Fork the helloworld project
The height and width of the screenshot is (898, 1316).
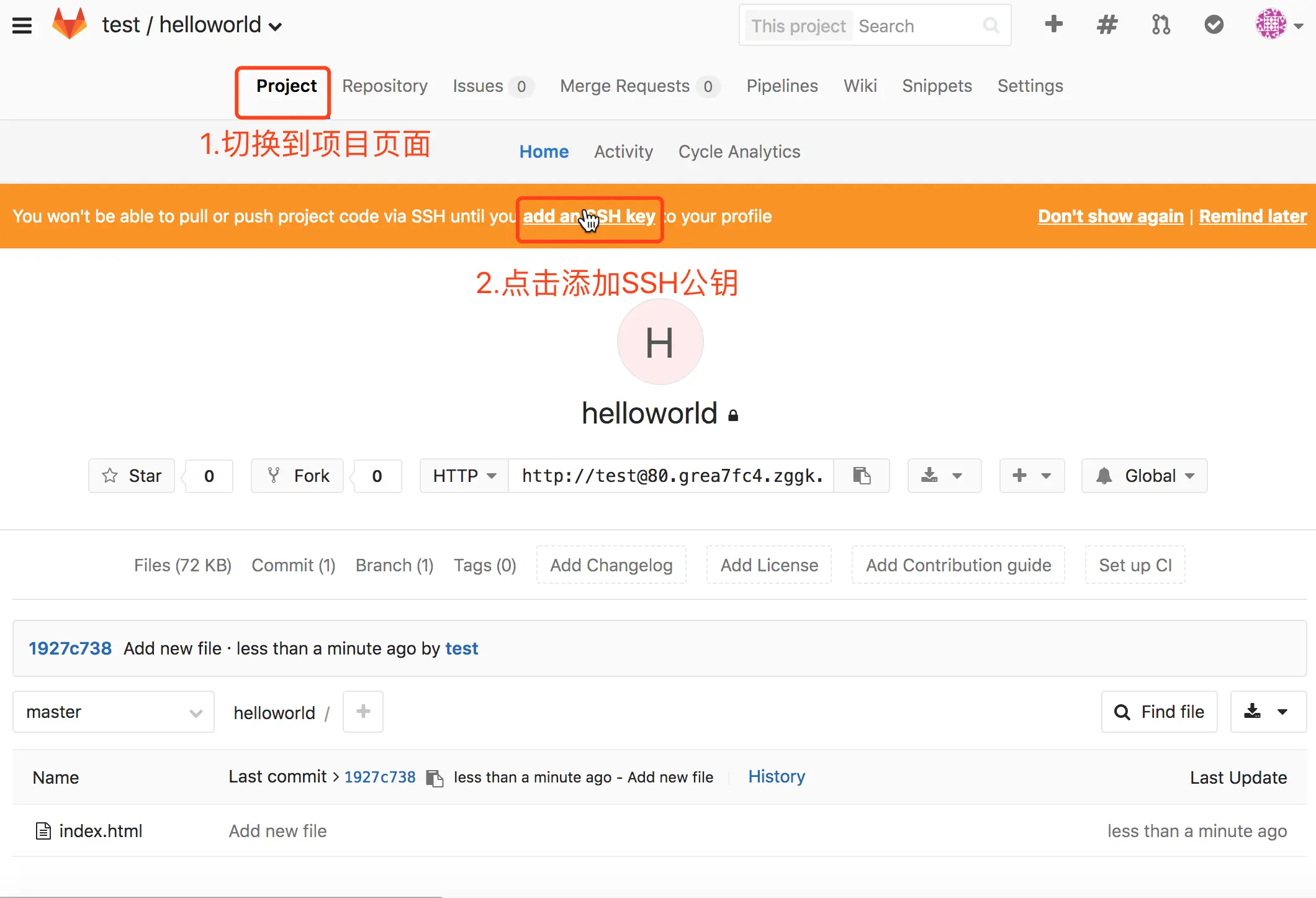tap(297, 476)
